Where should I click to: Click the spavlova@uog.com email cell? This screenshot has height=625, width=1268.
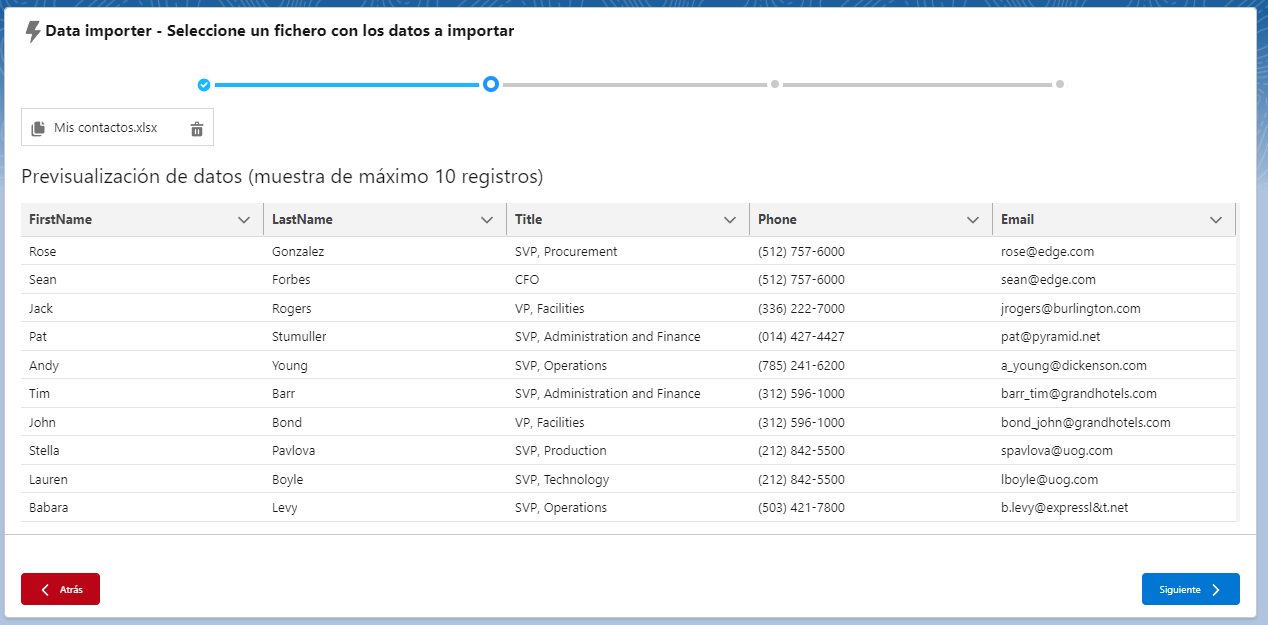coord(1114,451)
